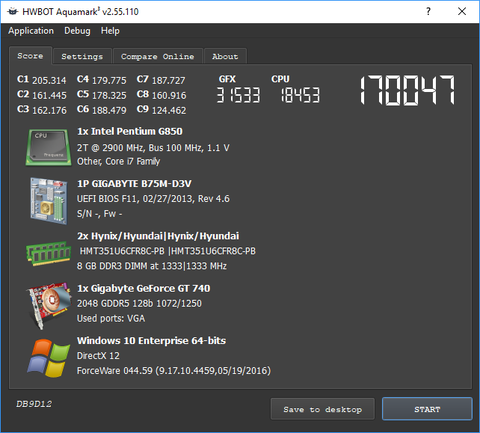Click the '1P GIGABYTE B75M-D3V' heading
The image size is (480, 433).
coord(134,184)
